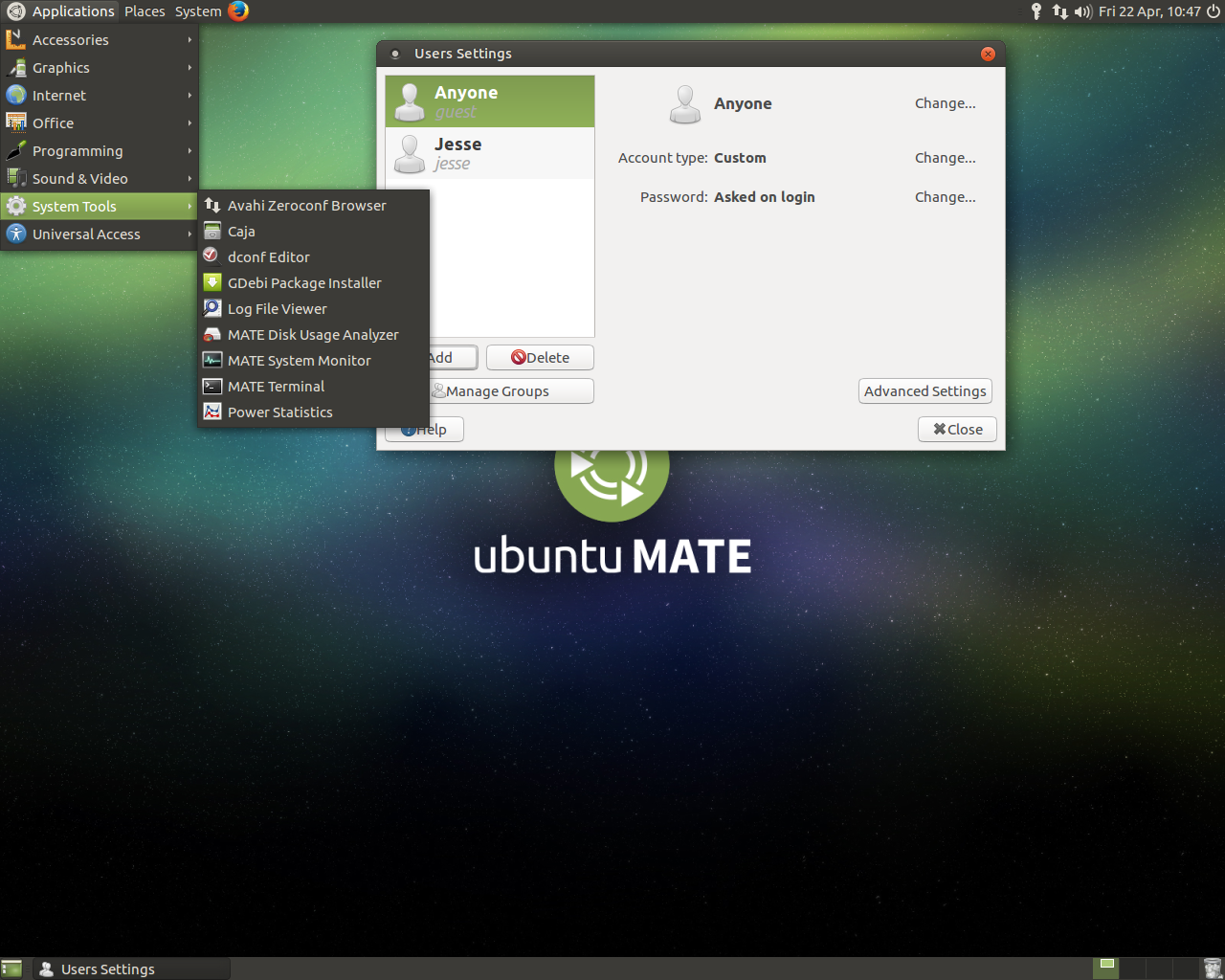
Task: Click the MATE Terminal icon
Action: pos(212,386)
